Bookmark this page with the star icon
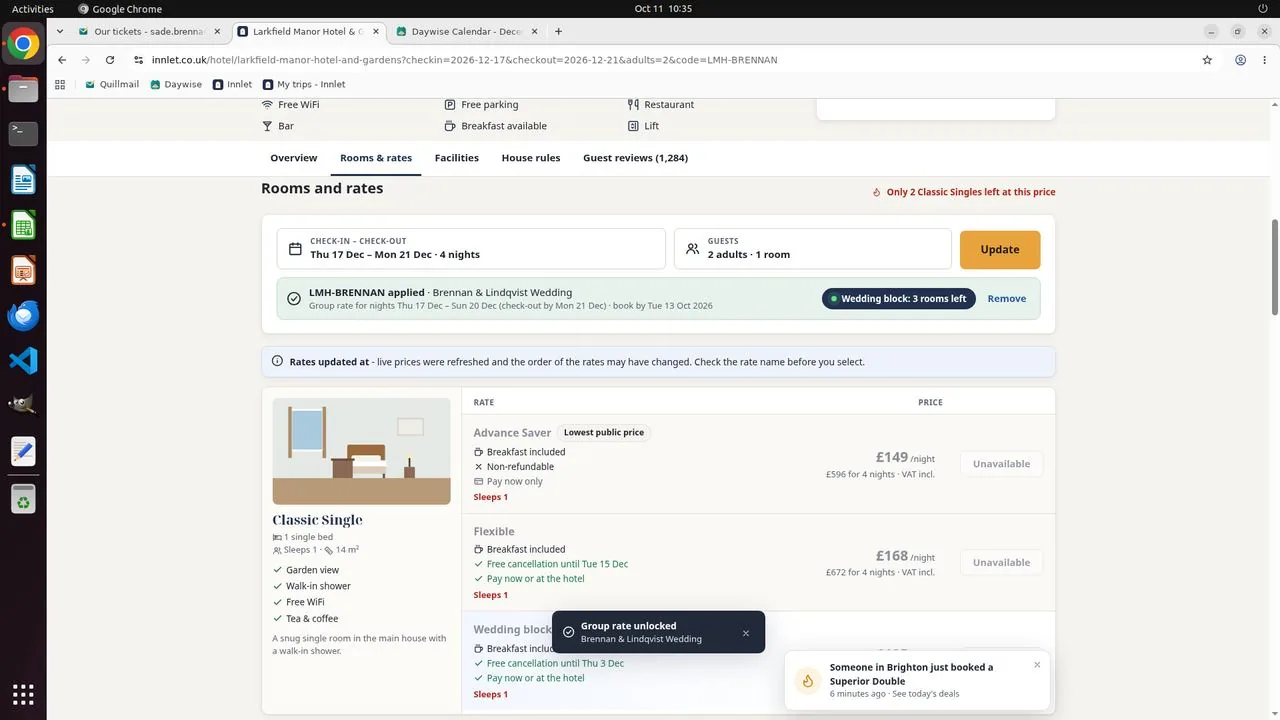This screenshot has height=720, width=1280. [x=1207, y=60]
